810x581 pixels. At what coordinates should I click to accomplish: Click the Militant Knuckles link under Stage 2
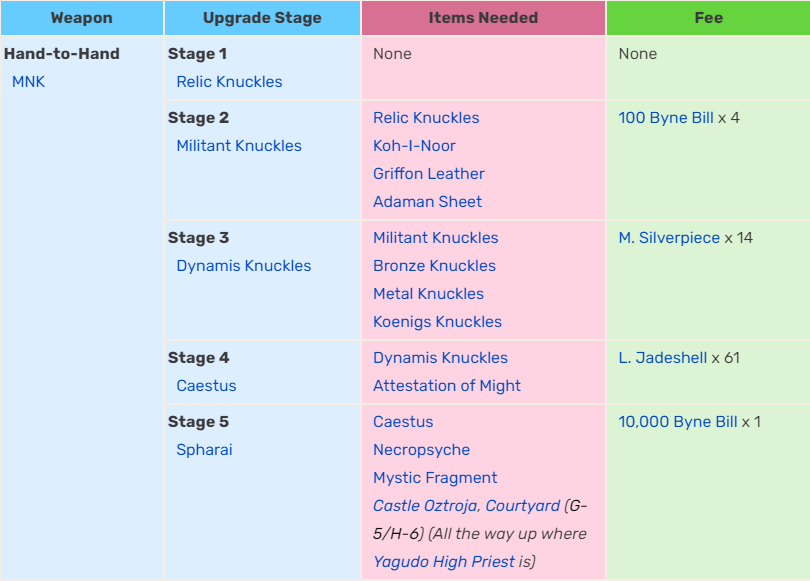(x=239, y=146)
